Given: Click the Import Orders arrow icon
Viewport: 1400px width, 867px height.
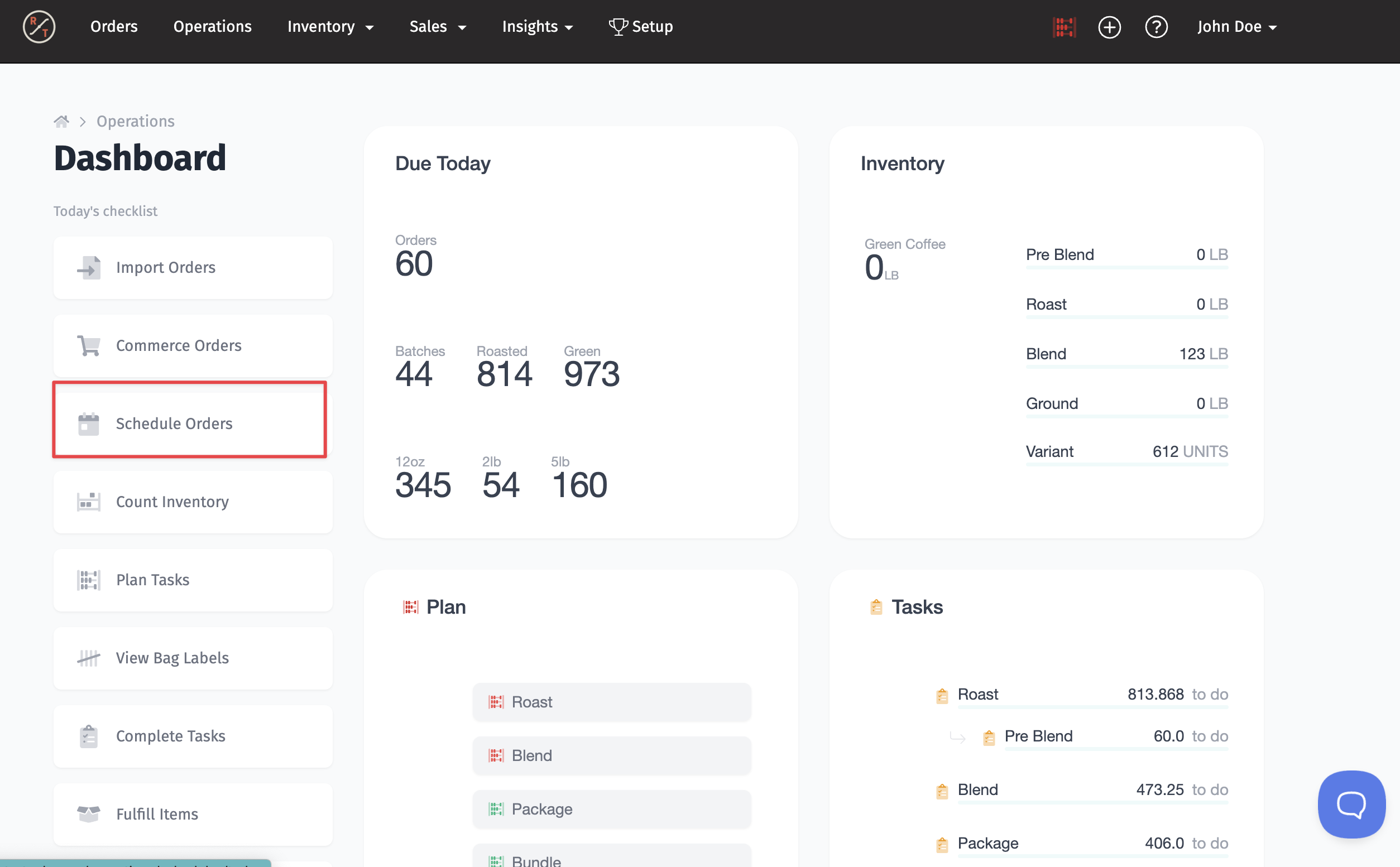Looking at the screenshot, I should tap(89, 268).
